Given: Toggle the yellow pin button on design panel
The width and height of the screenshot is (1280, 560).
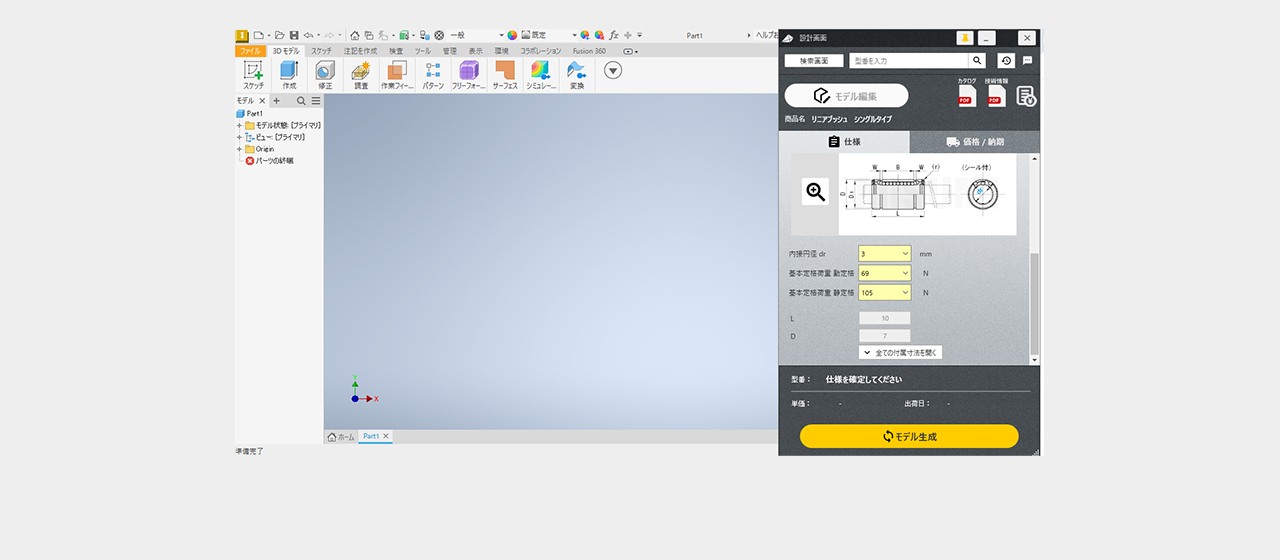Looking at the screenshot, I should point(964,38).
